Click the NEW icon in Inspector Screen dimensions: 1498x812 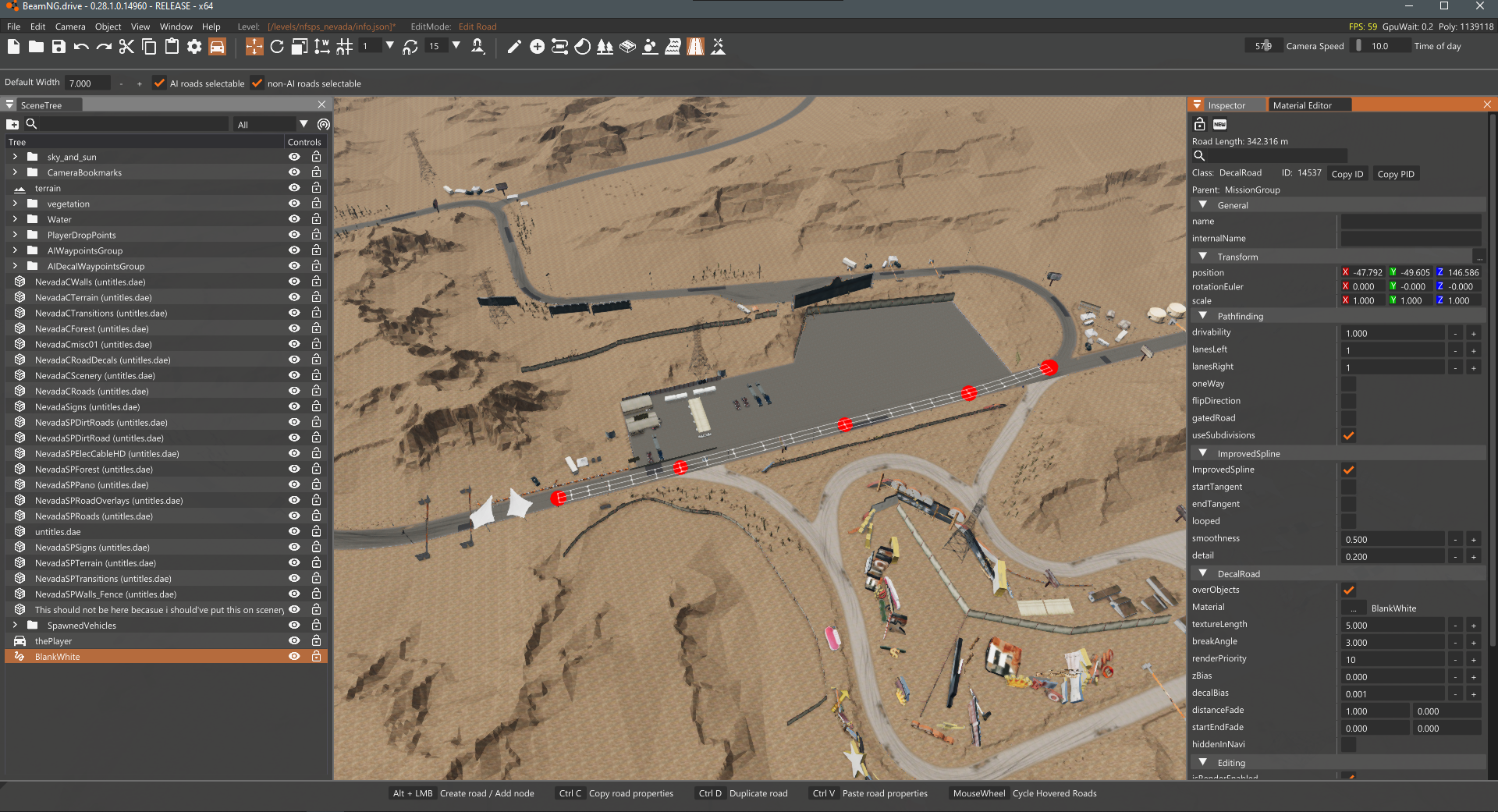(x=1220, y=124)
